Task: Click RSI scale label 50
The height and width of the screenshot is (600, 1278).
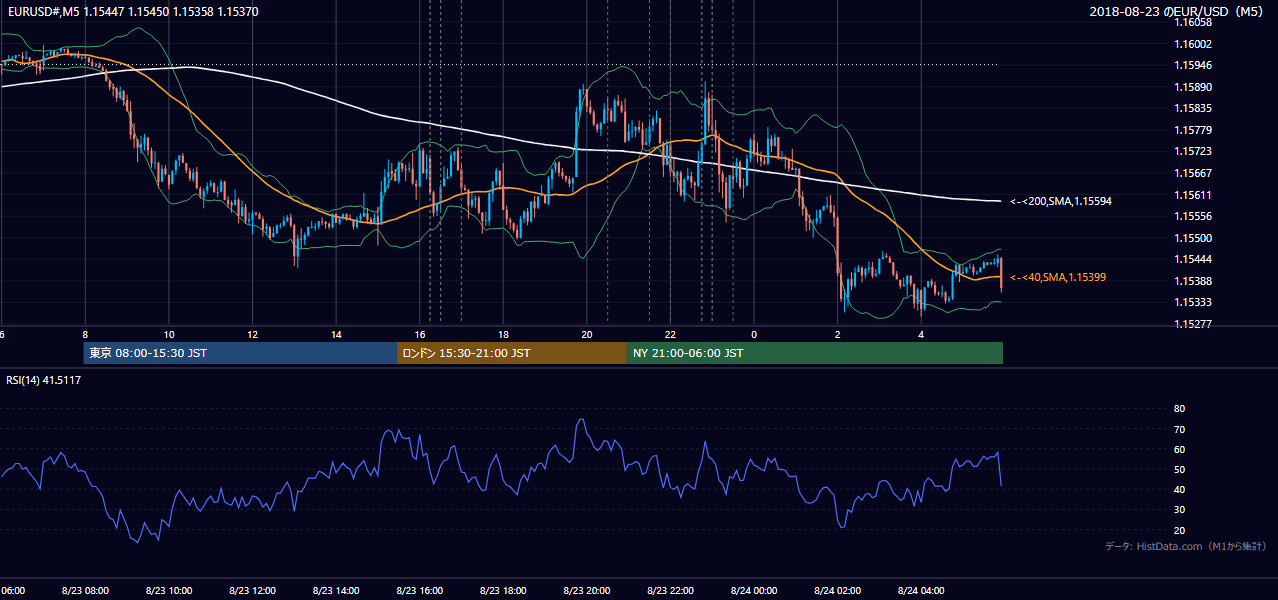Action: click(x=1179, y=469)
